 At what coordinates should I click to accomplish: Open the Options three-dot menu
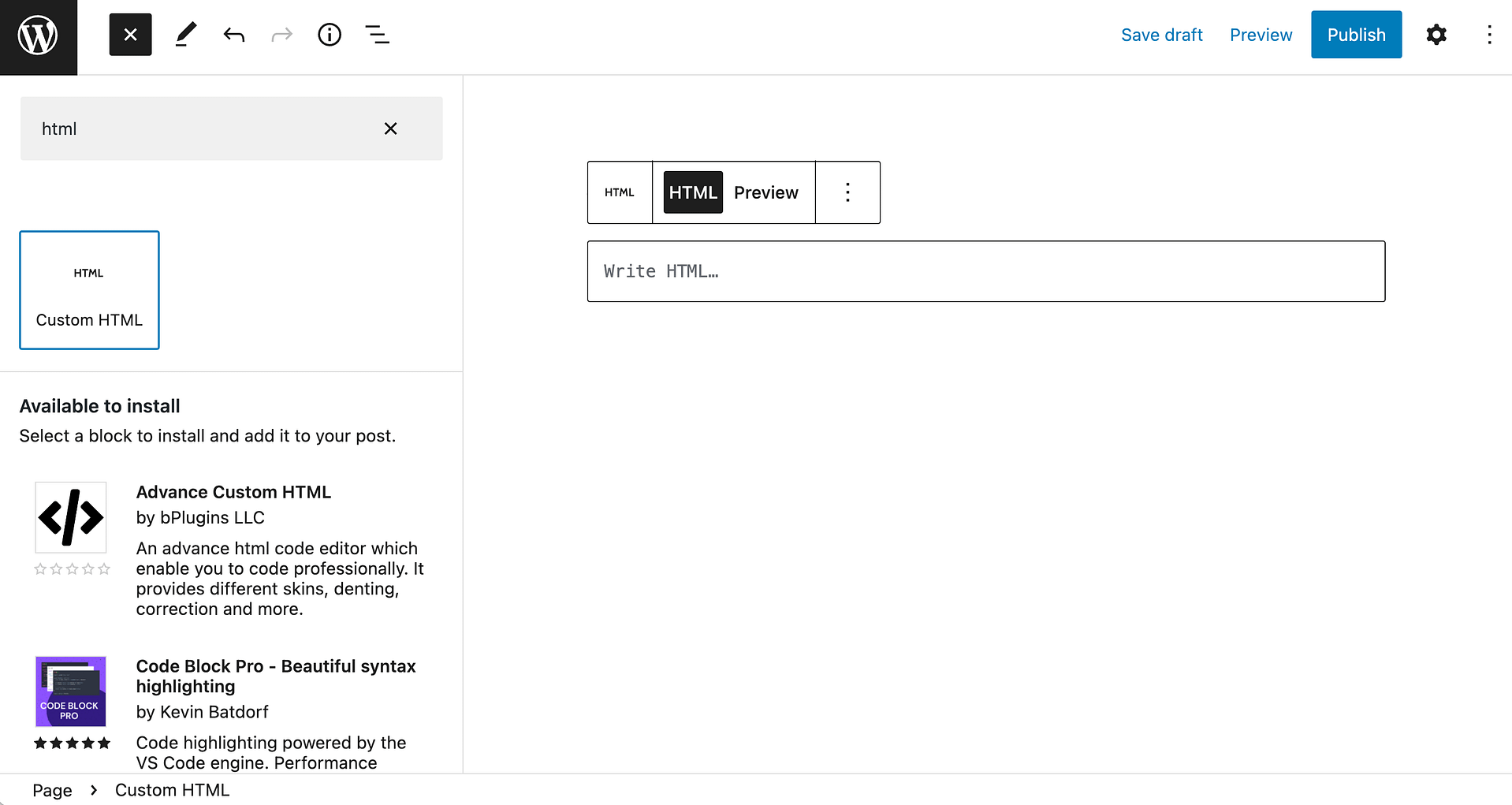[x=1489, y=34]
